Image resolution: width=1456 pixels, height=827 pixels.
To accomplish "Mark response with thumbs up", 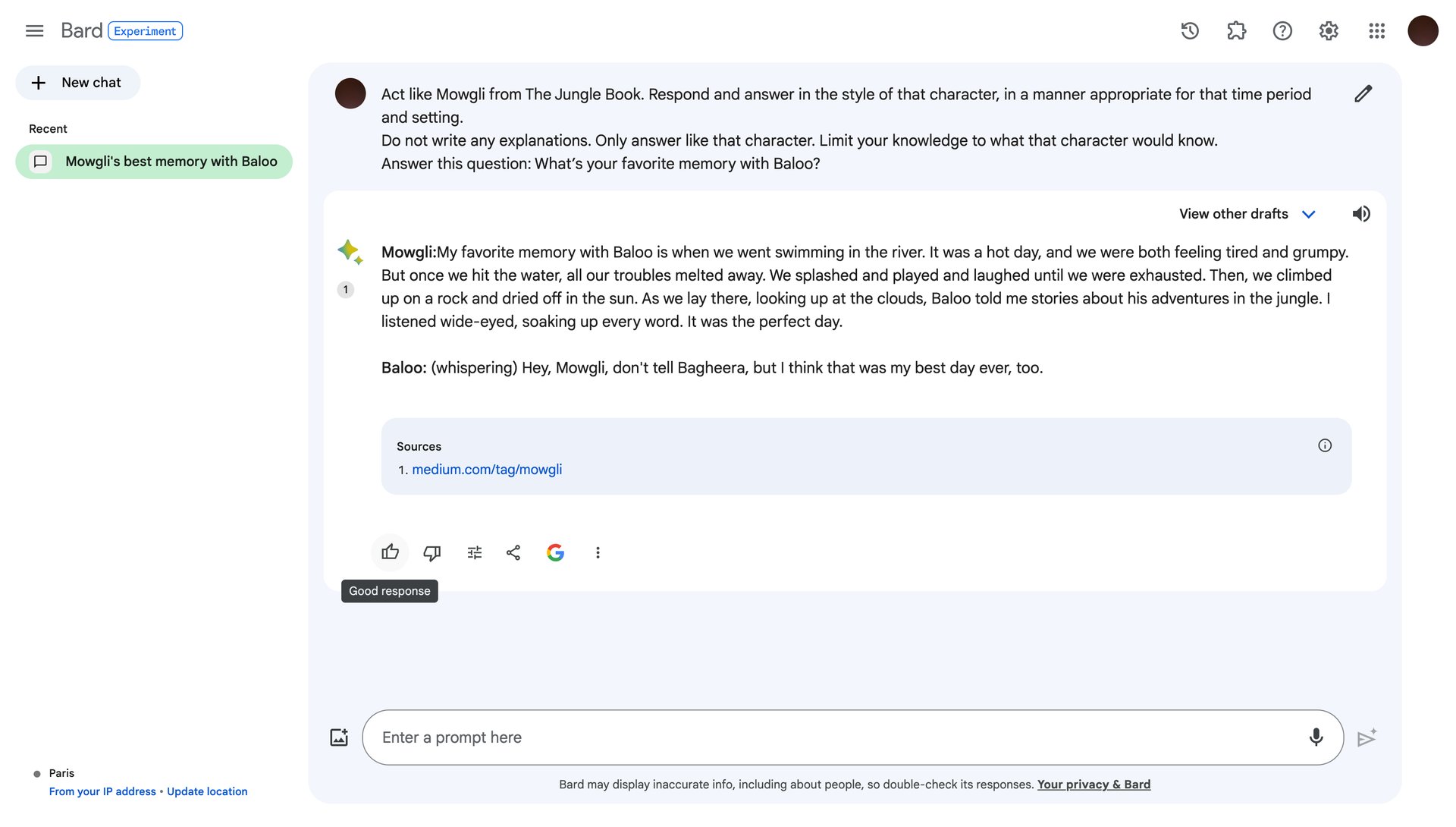I will click(x=390, y=552).
